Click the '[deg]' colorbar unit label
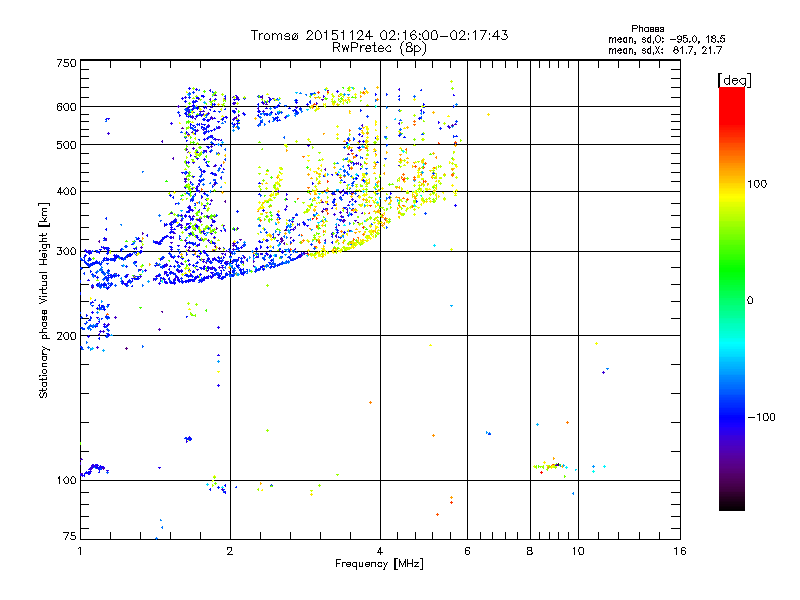800x600 pixels. pos(734,80)
